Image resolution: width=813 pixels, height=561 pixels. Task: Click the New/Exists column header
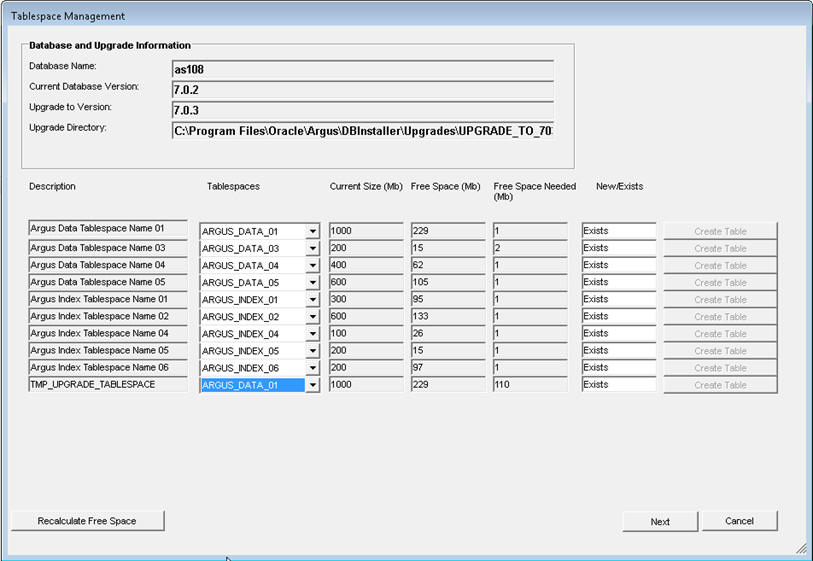tap(620, 186)
